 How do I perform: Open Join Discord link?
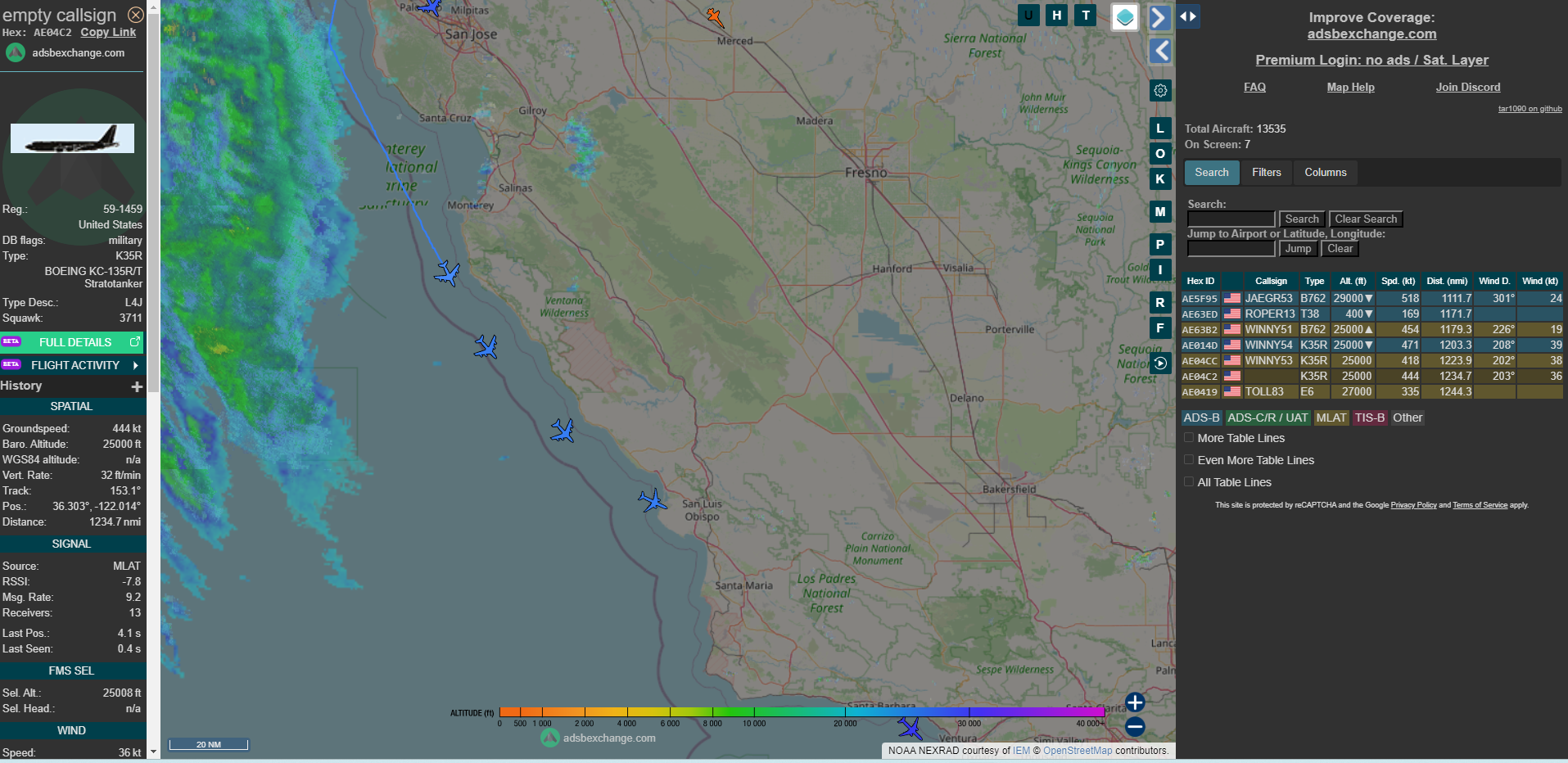pyautogui.click(x=1467, y=87)
